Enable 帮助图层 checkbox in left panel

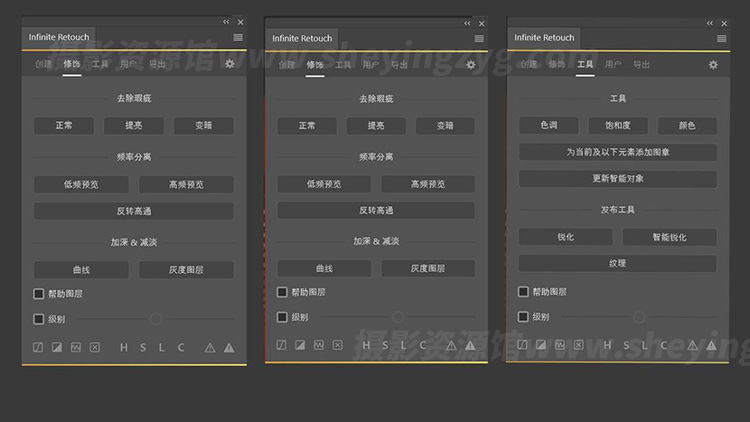click(39, 294)
